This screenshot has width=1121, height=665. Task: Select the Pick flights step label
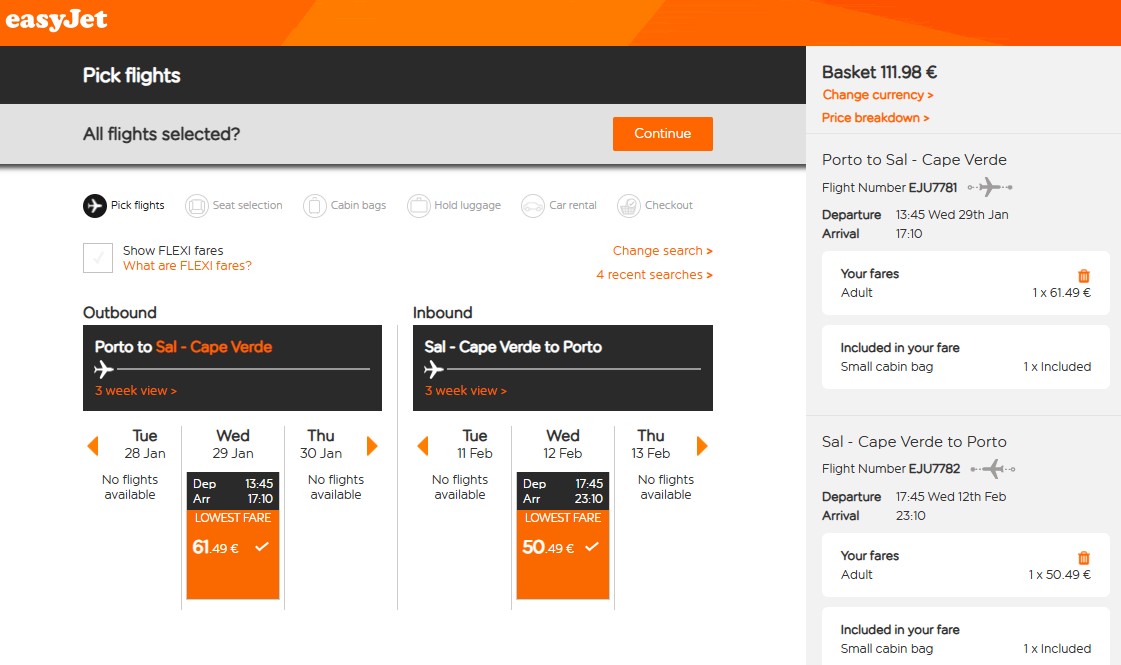click(137, 205)
